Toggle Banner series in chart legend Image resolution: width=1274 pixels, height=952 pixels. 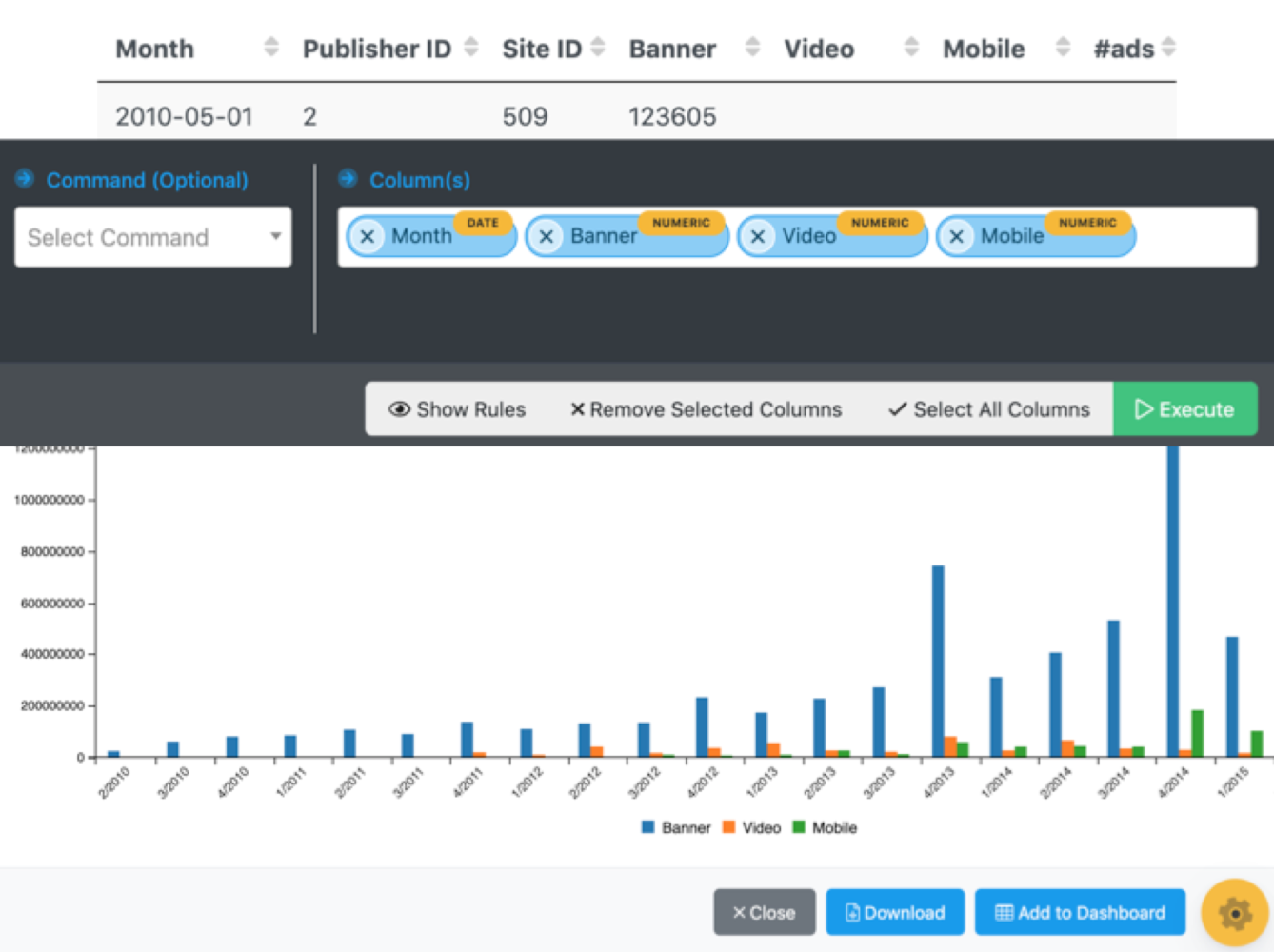tap(676, 827)
